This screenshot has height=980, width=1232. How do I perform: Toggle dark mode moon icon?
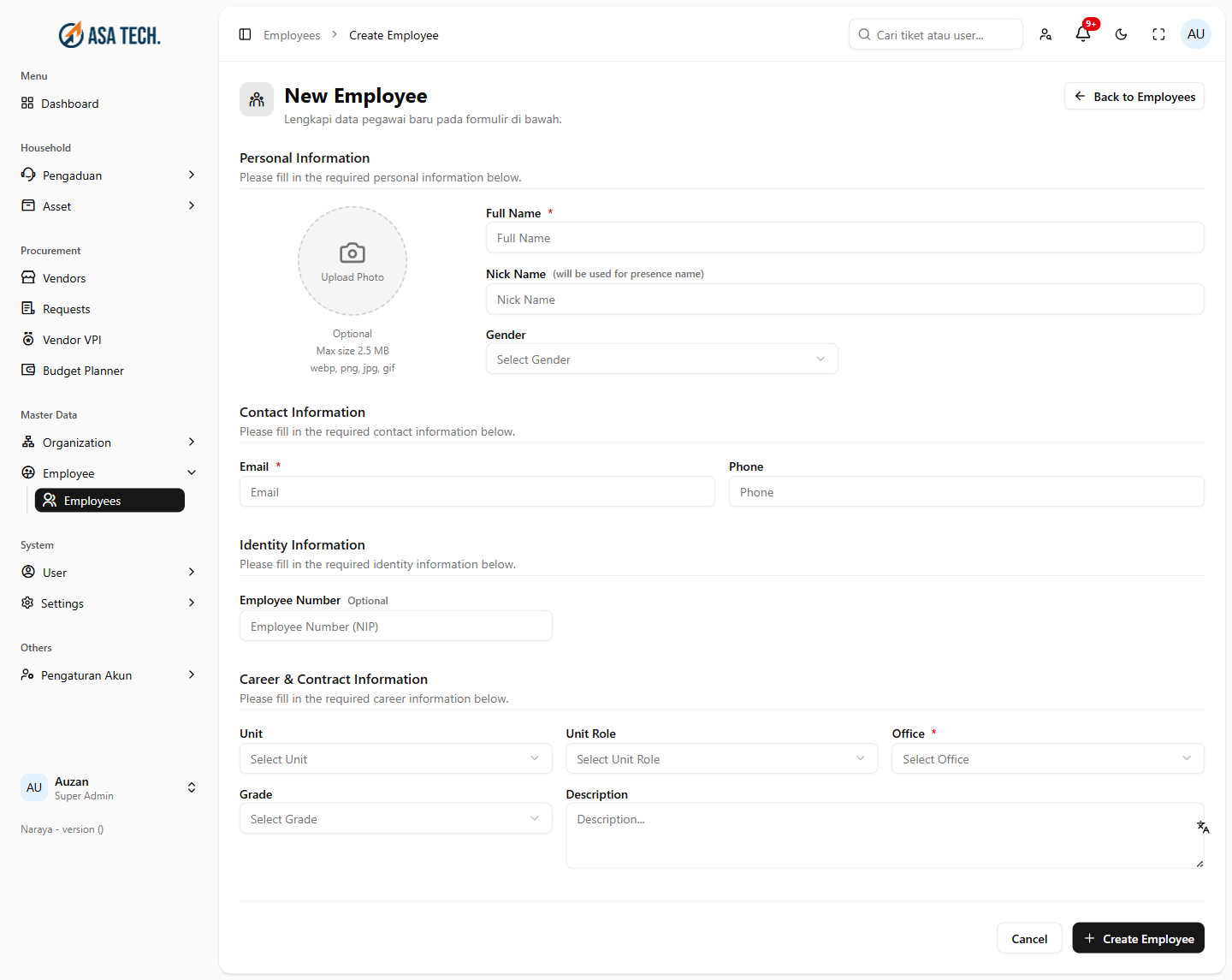tap(1121, 34)
